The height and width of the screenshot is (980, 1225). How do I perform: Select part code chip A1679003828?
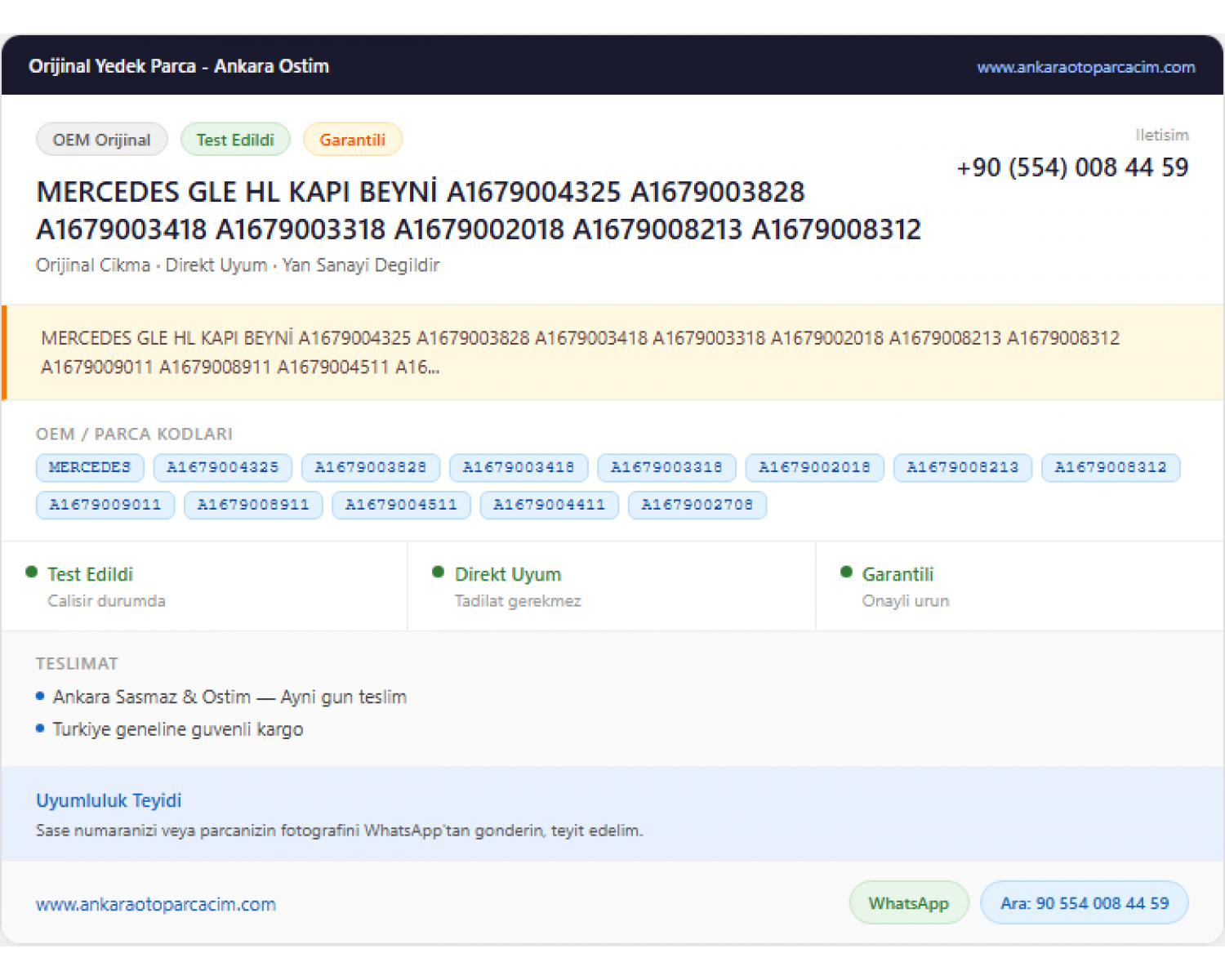point(371,467)
